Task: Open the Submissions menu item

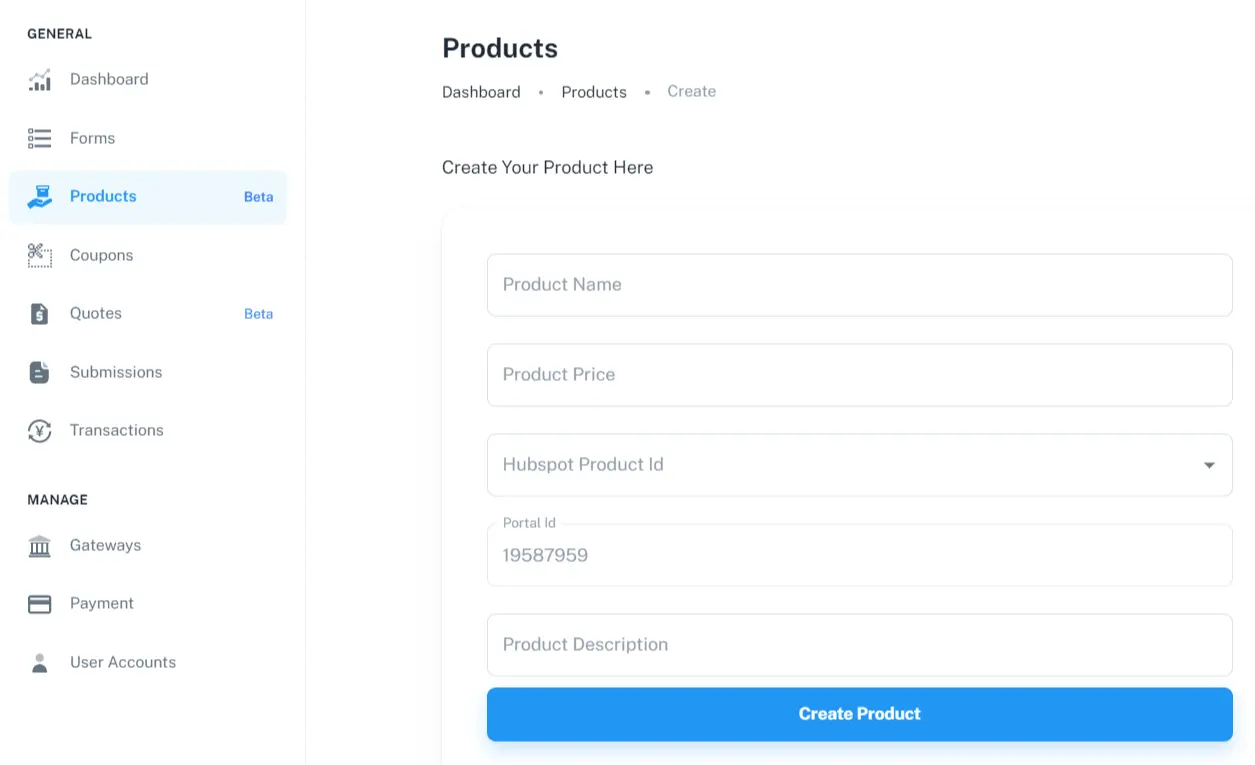Action: pyautogui.click(x=116, y=372)
